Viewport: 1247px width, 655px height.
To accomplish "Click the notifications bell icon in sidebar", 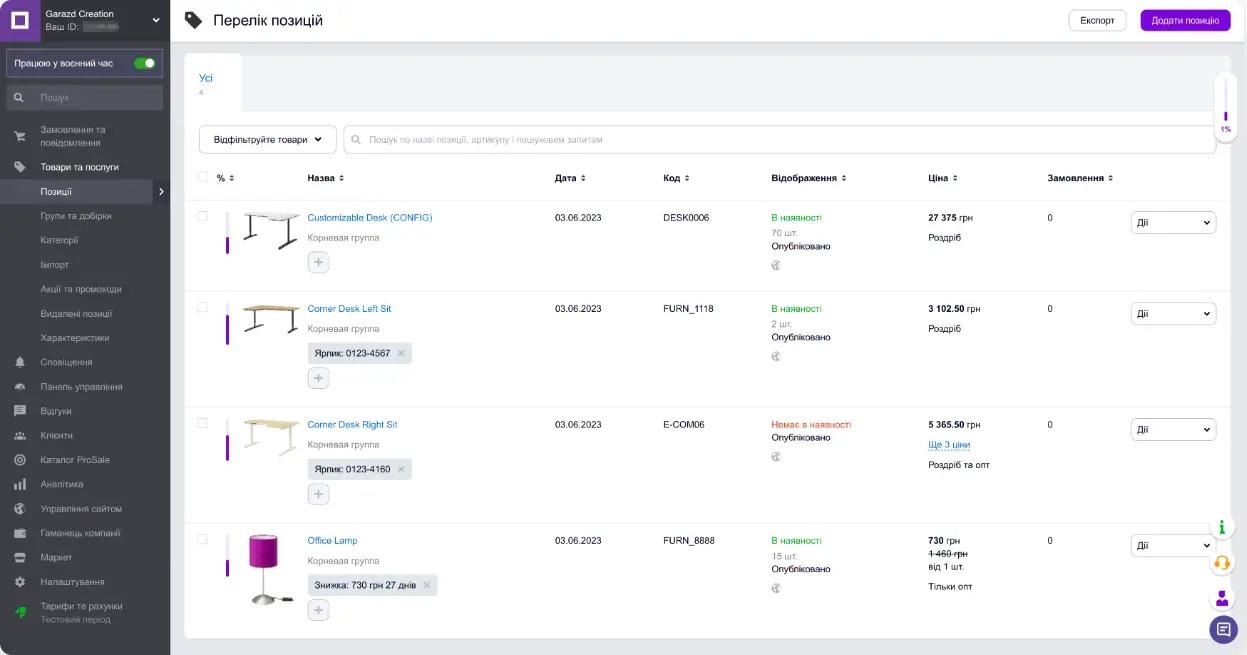I will point(20,362).
